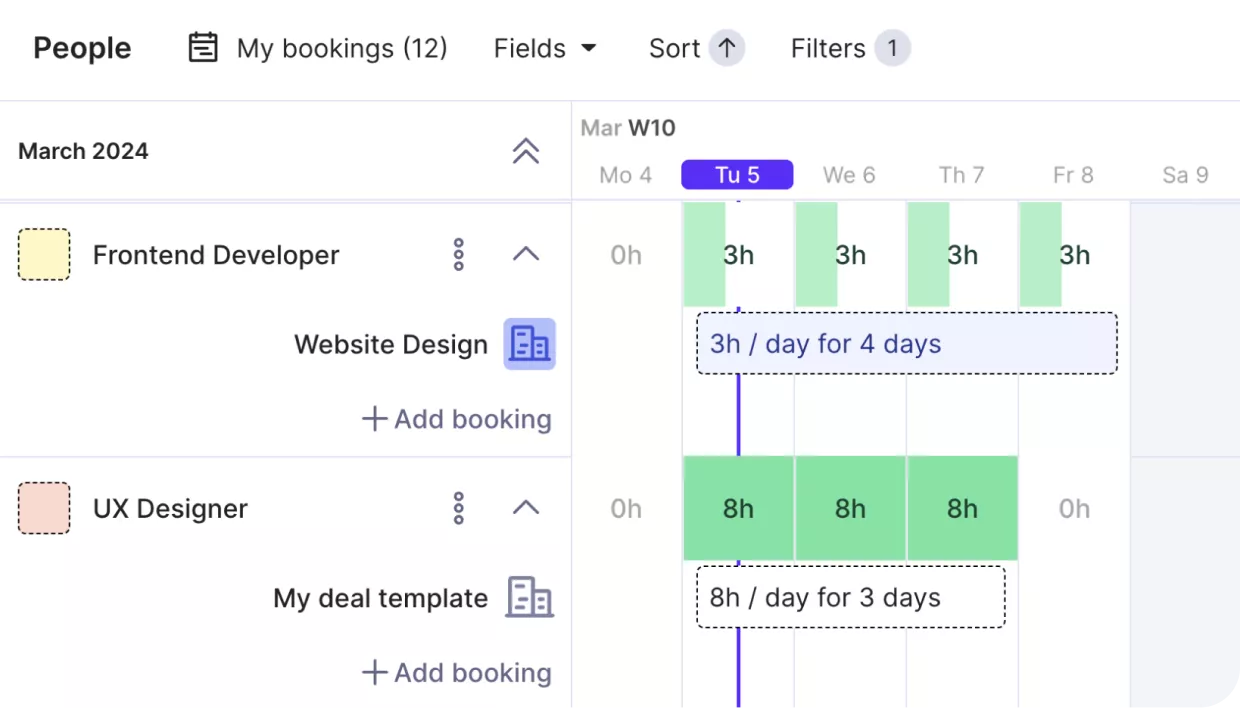The image size is (1240, 708).
Task: Click UX Designer 0h cell on Friday
Action: click(1074, 509)
